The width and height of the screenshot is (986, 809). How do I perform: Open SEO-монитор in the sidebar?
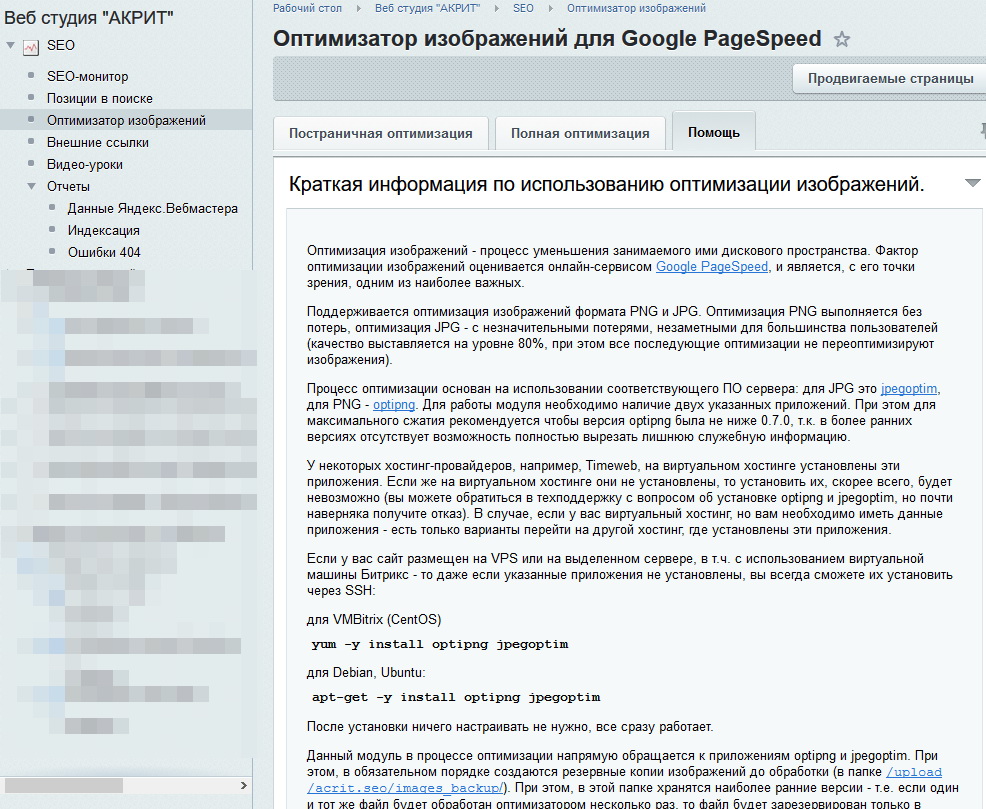(87, 76)
